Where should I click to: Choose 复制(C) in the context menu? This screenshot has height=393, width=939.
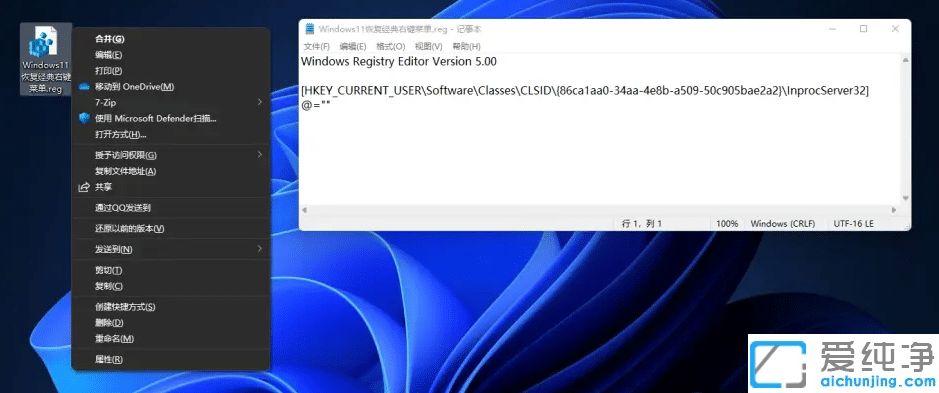tap(171, 286)
